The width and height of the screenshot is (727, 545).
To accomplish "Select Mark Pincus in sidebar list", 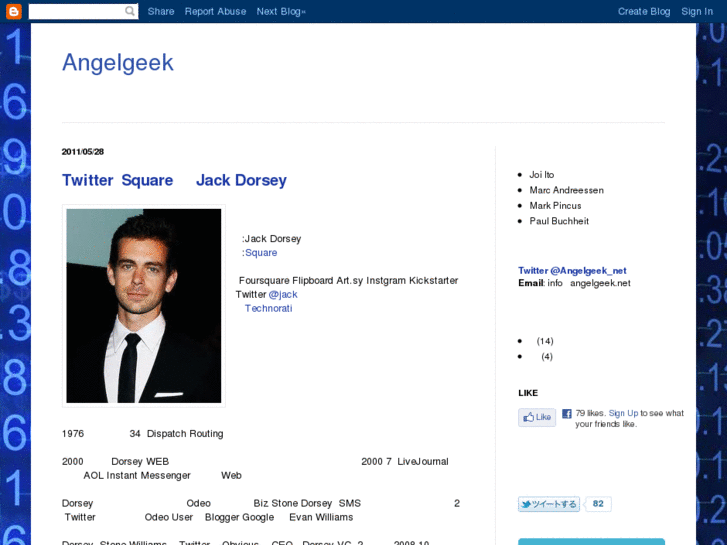I will 555,205.
